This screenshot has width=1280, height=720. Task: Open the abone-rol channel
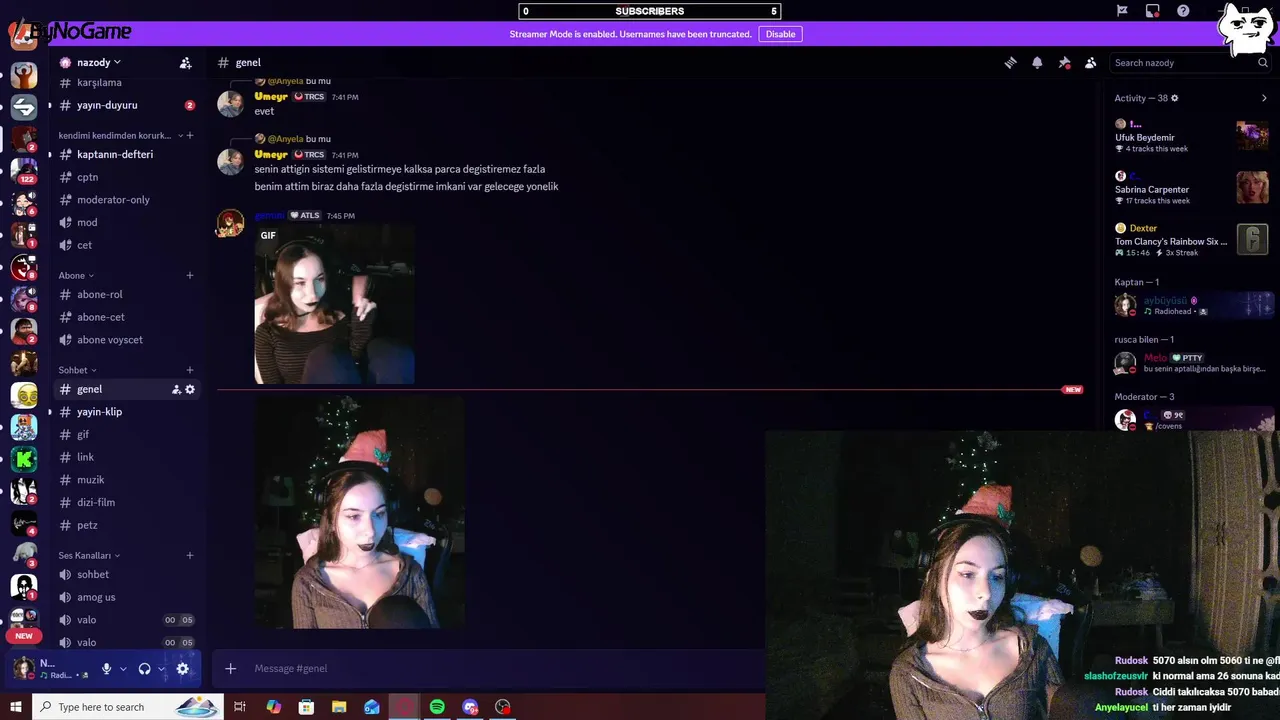126,294
